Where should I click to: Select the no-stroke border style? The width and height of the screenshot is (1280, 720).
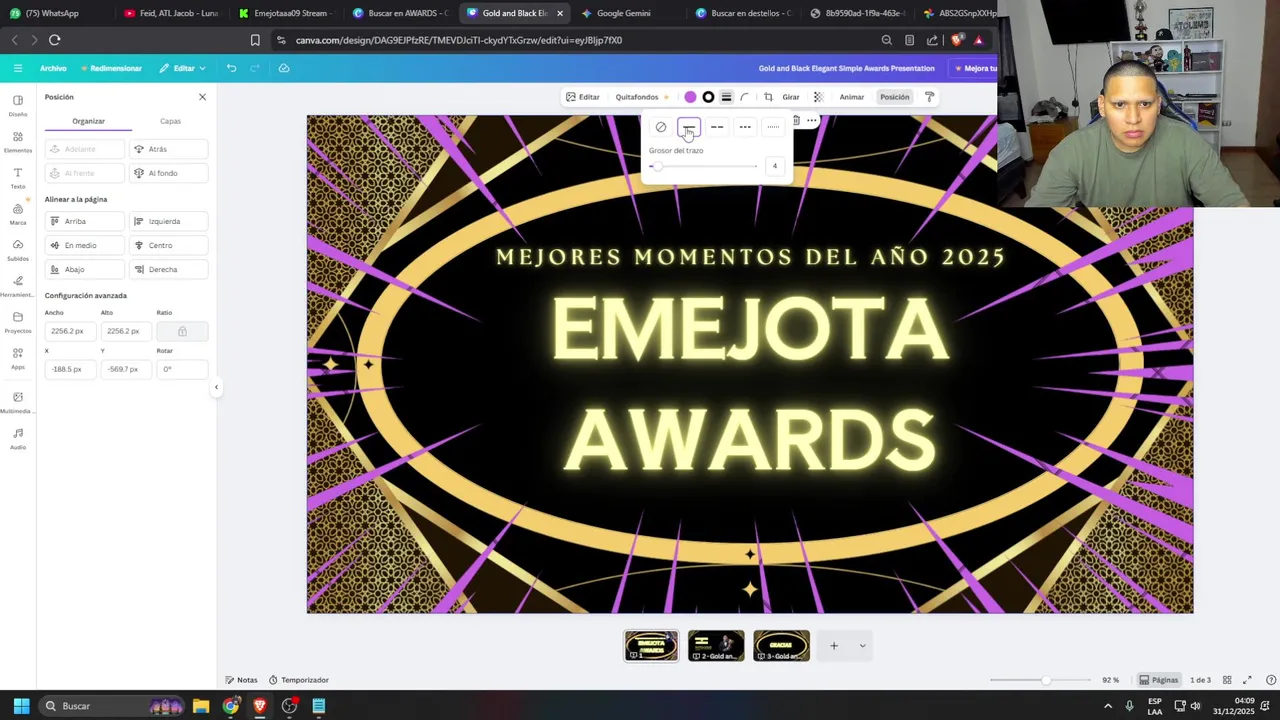pyautogui.click(x=661, y=127)
